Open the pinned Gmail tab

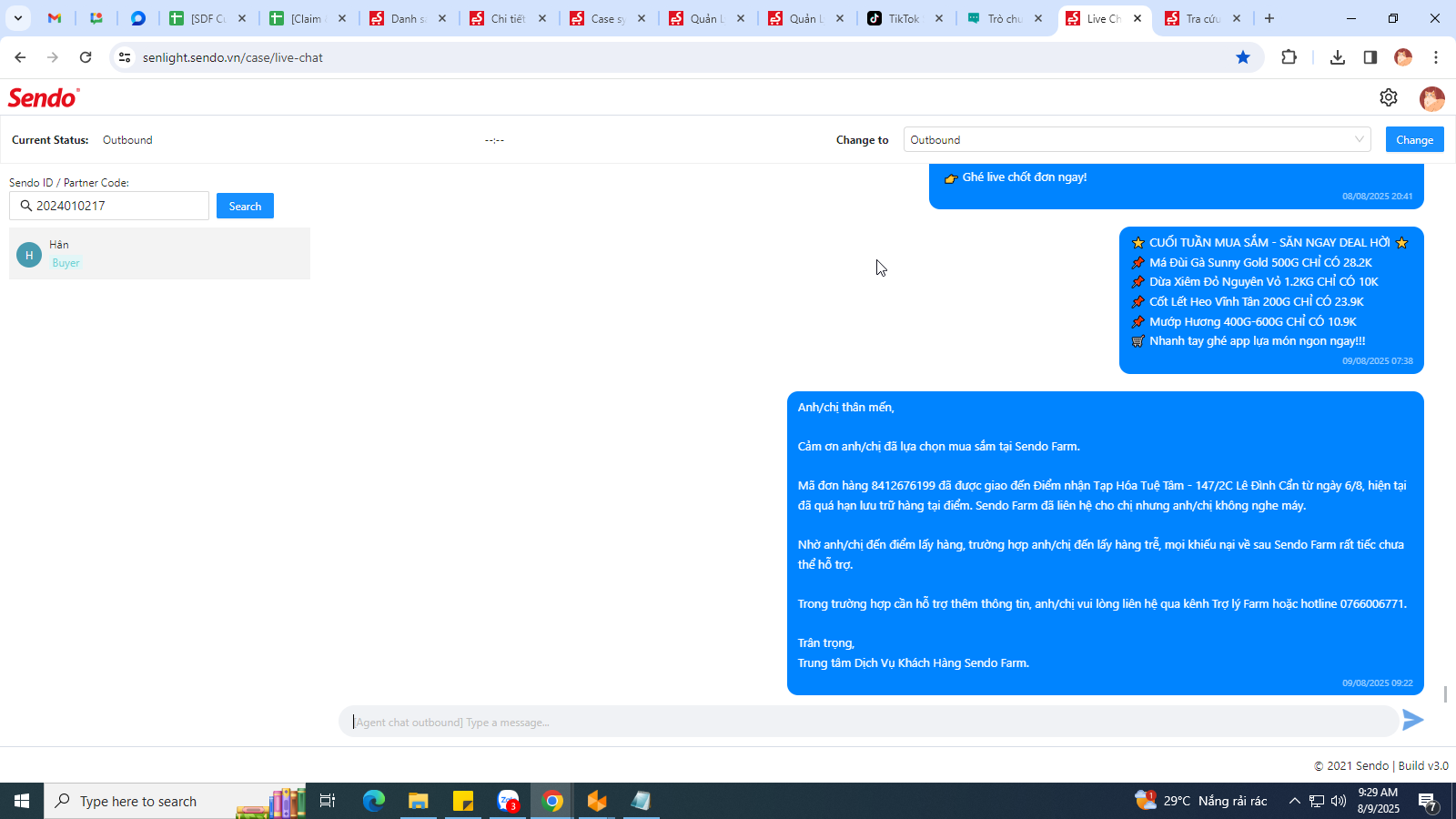click(55, 18)
